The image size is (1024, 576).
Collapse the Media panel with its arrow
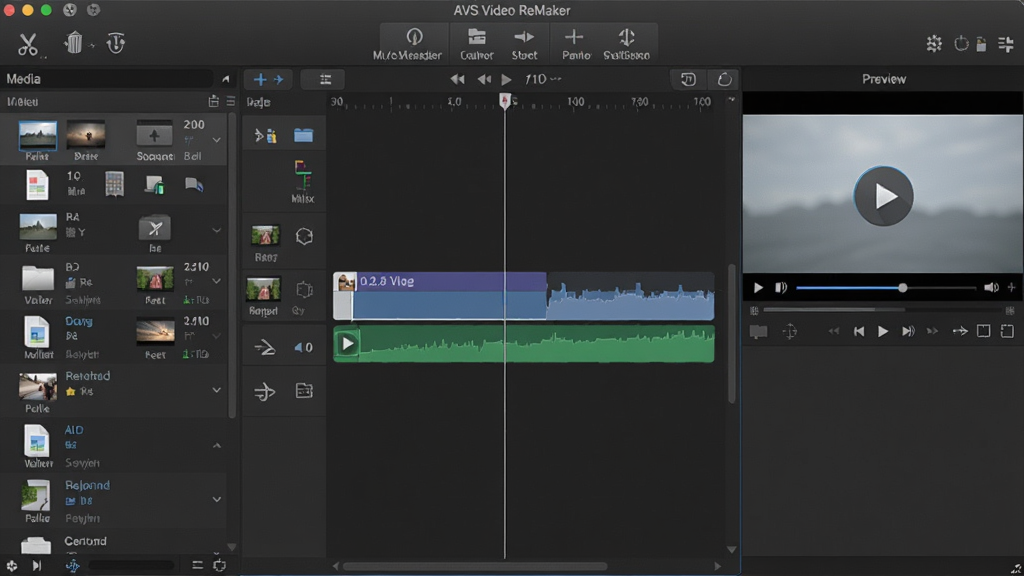pyautogui.click(x=226, y=79)
